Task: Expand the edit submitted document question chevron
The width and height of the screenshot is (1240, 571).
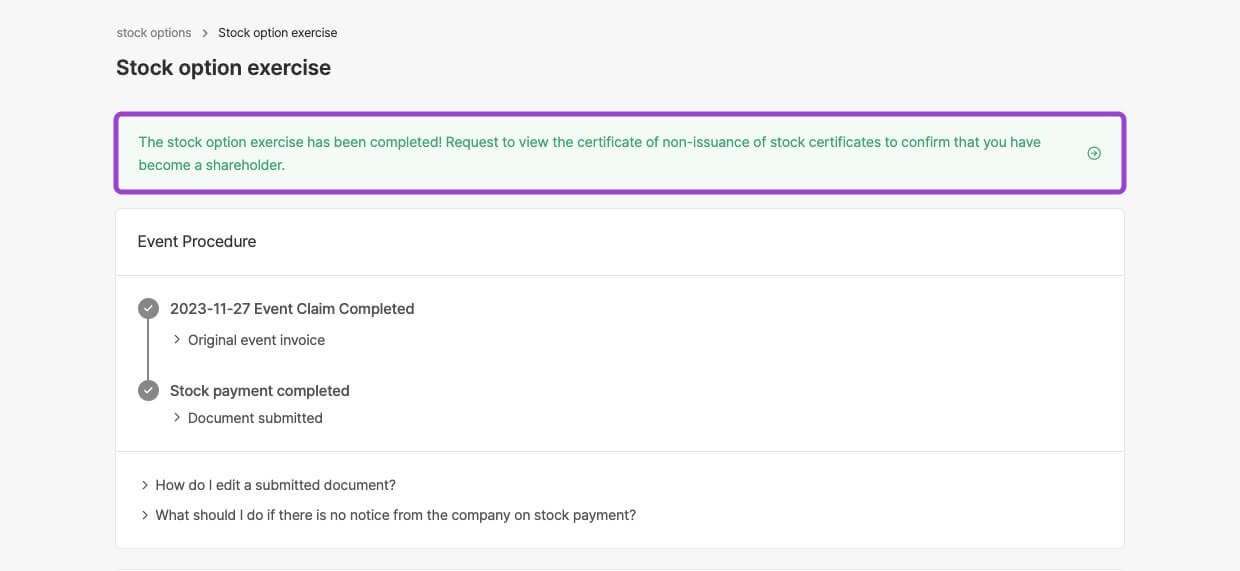Action: coord(145,485)
